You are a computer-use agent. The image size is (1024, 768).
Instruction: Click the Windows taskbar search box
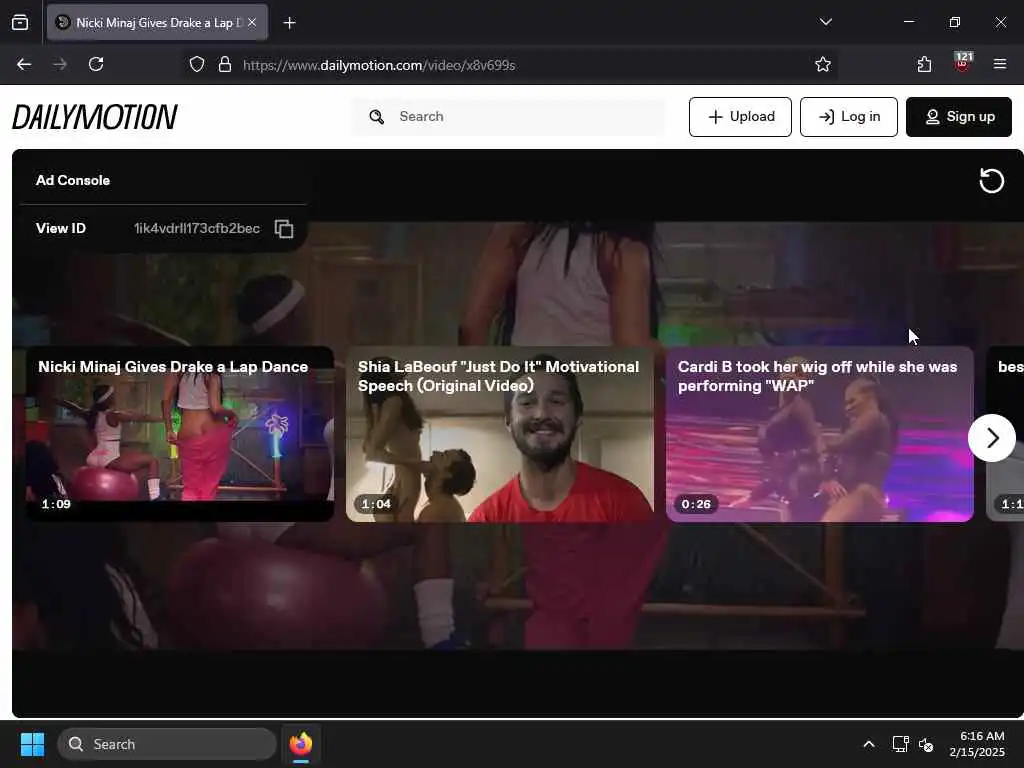pos(167,744)
